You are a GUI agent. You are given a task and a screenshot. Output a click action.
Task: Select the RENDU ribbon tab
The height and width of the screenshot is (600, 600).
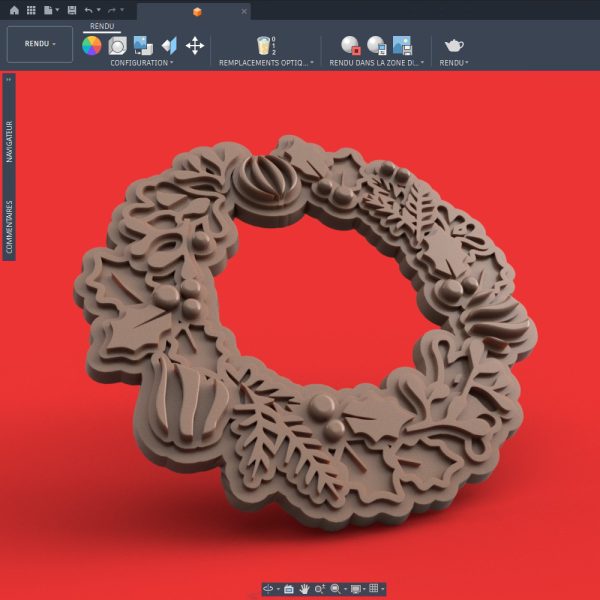(102, 26)
